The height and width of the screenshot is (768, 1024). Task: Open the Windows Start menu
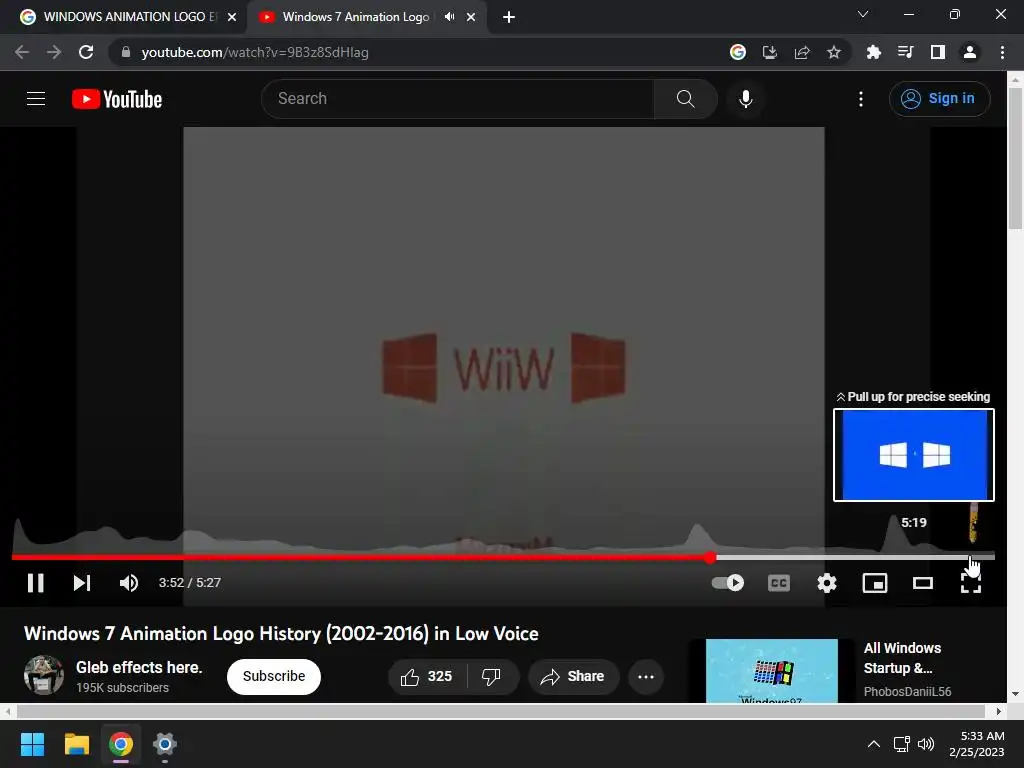32,744
